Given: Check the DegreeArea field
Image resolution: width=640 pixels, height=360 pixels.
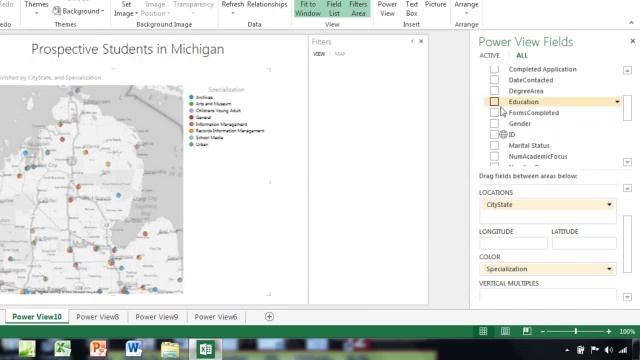Looking at the screenshot, I should pos(494,91).
